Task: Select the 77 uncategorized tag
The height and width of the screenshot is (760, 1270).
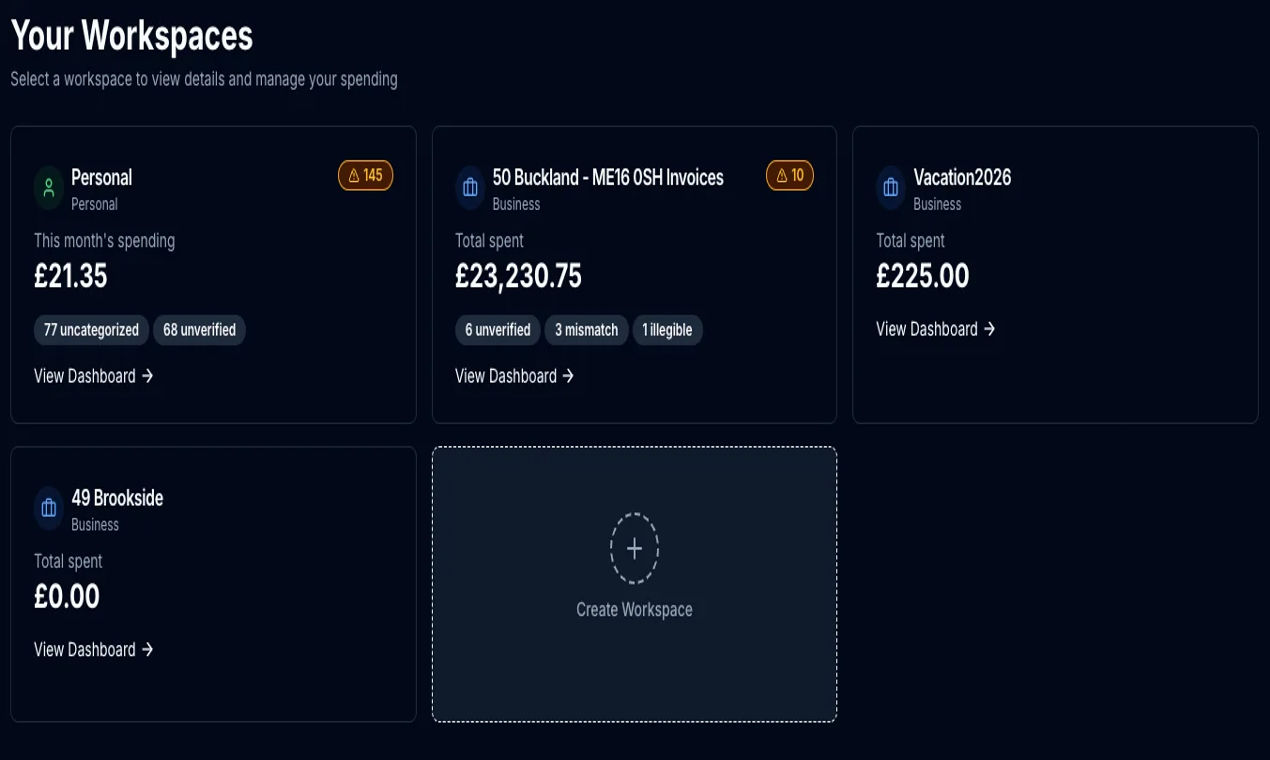Action: pyautogui.click(x=91, y=330)
